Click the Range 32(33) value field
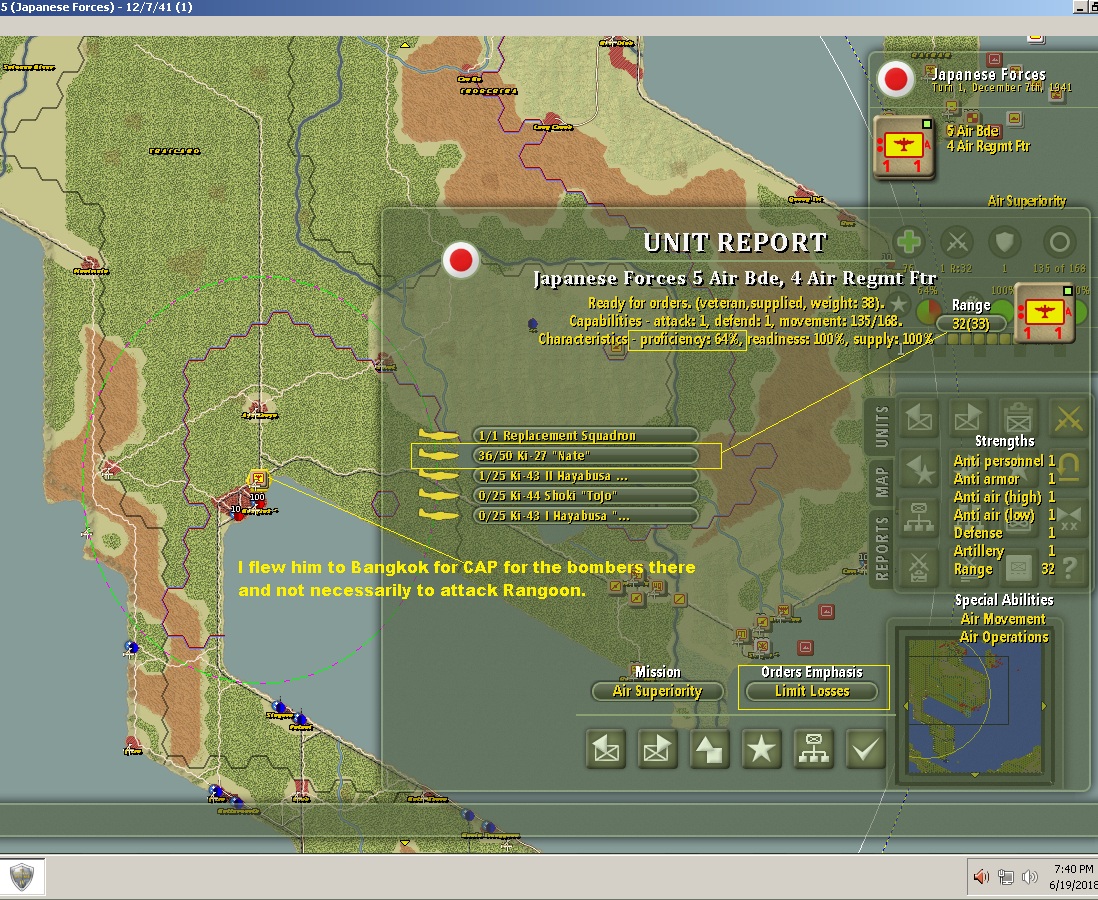Image resolution: width=1098 pixels, height=900 pixels. point(971,324)
